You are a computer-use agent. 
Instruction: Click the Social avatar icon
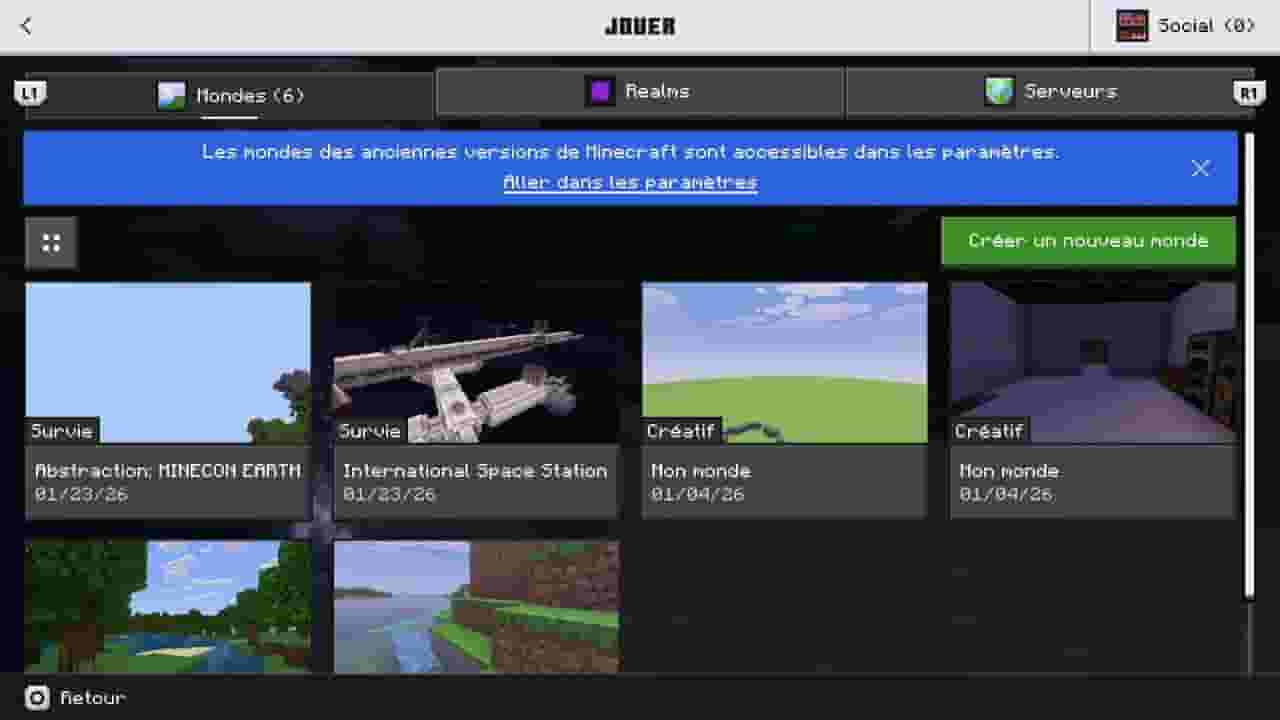(1132, 26)
